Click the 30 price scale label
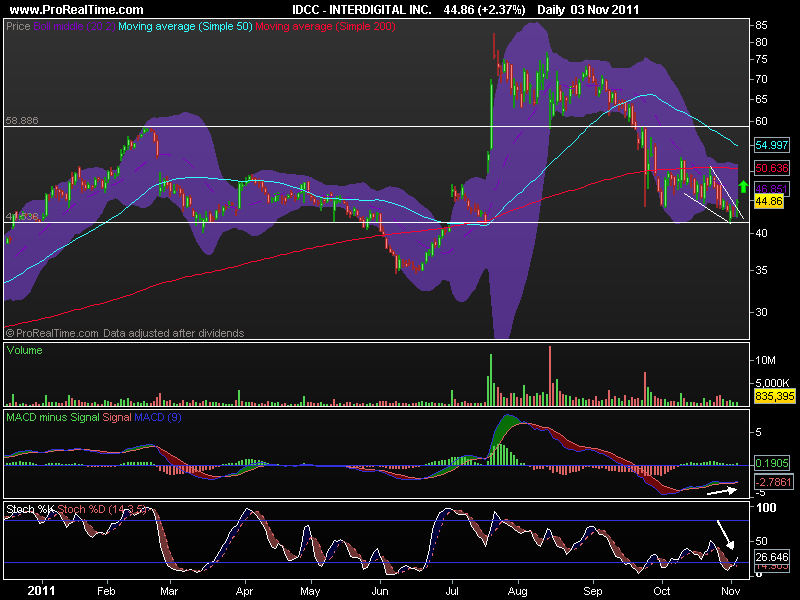 point(761,312)
